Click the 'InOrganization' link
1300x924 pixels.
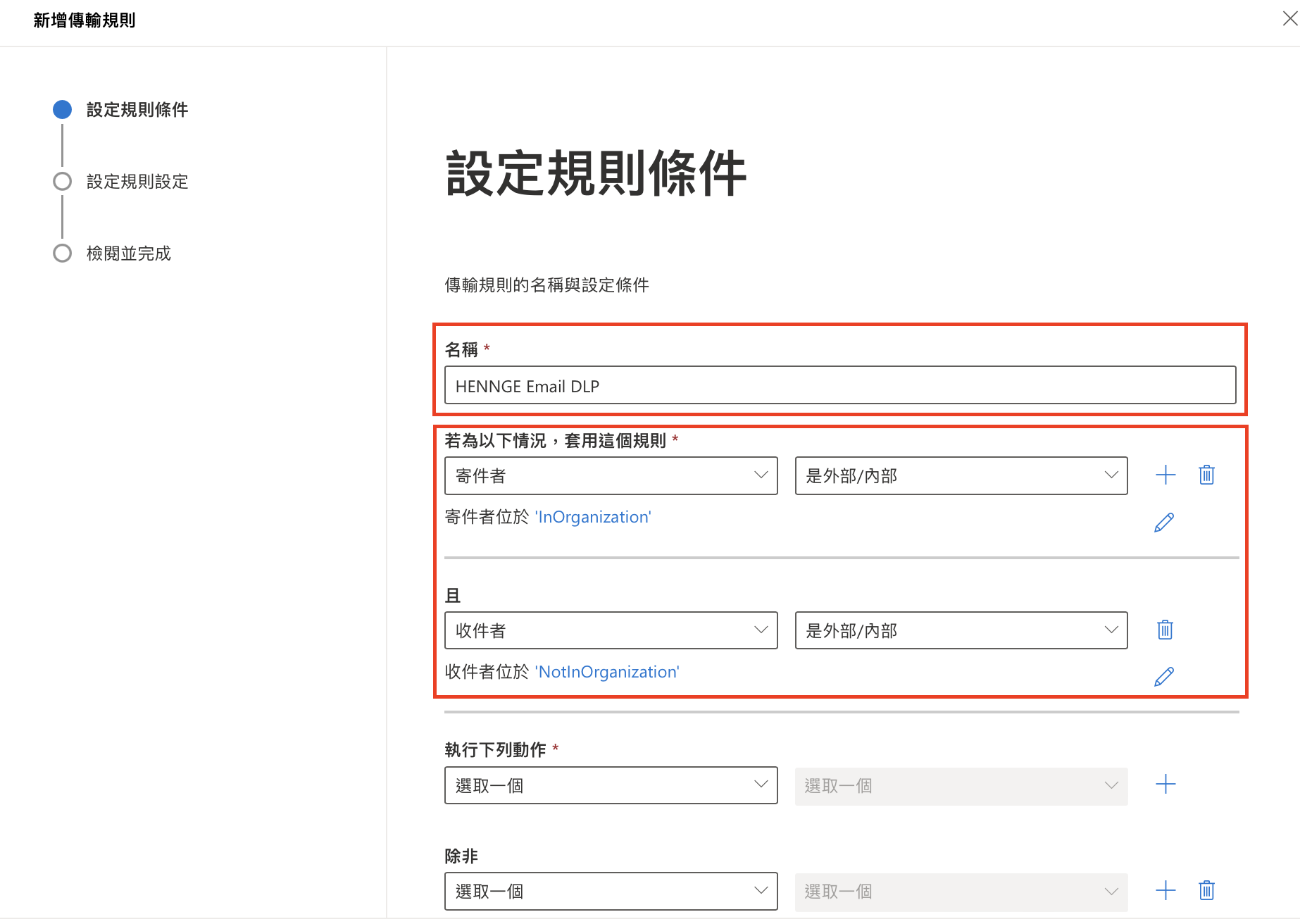click(593, 517)
